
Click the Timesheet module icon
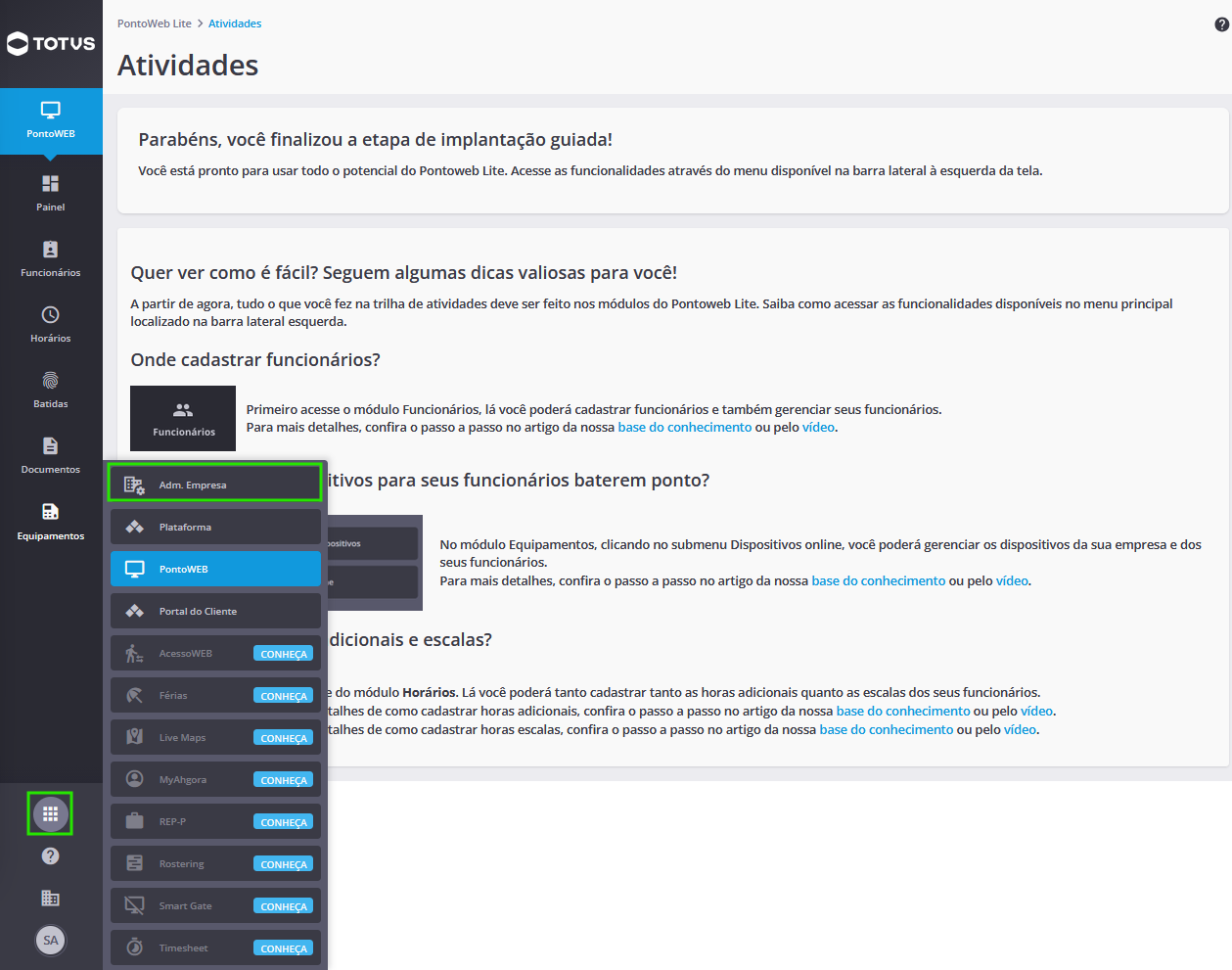pyautogui.click(x=135, y=947)
